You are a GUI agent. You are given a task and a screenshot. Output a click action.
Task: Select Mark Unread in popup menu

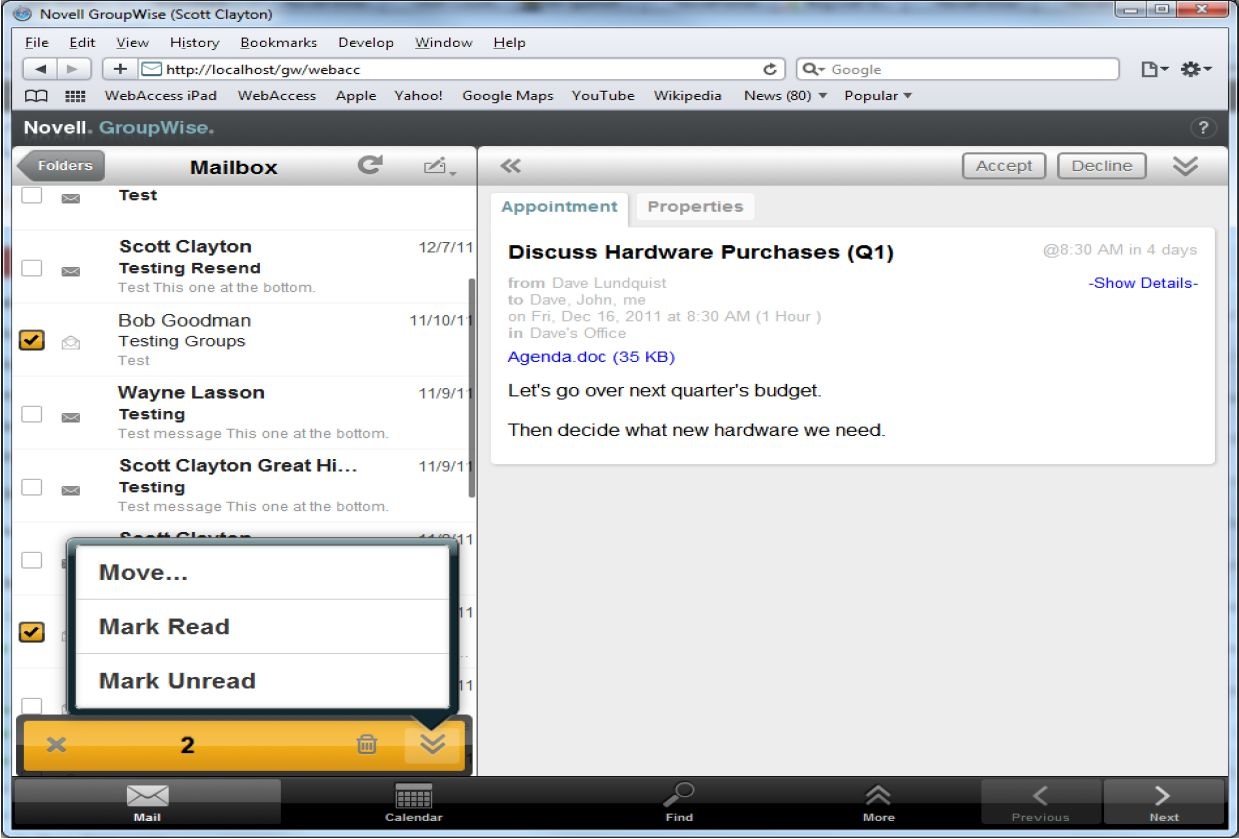coord(262,681)
